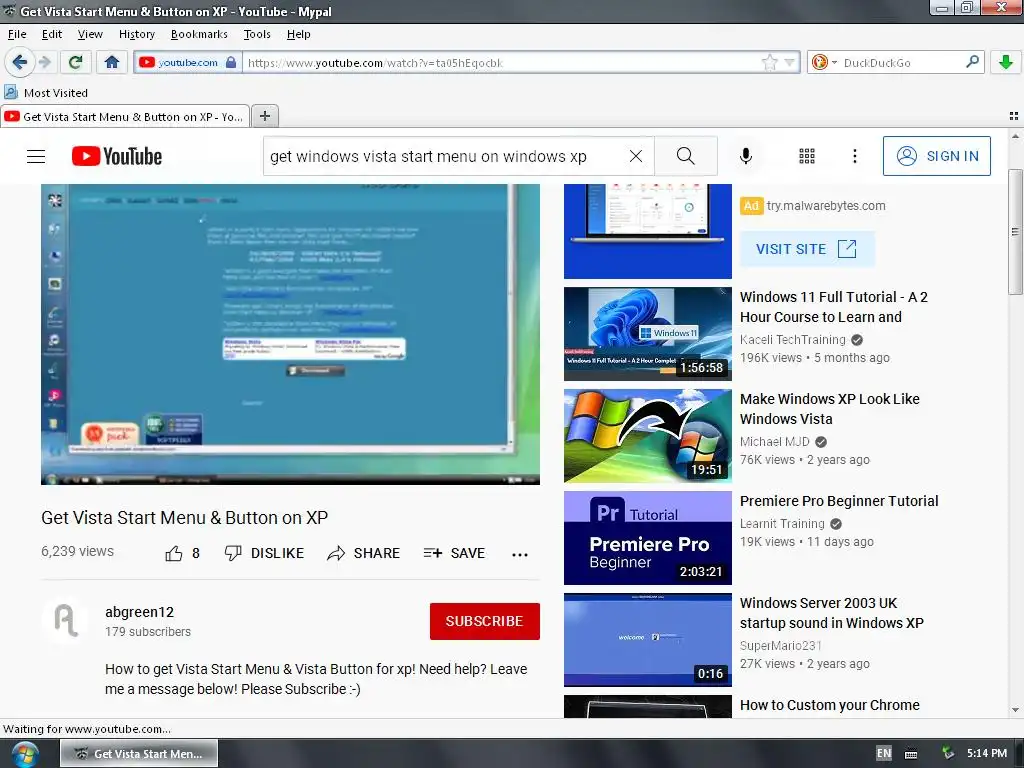The width and height of the screenshot is (1024, 768).
Task: Subscribe to abgreen12 channel
Action: (485, 621)
